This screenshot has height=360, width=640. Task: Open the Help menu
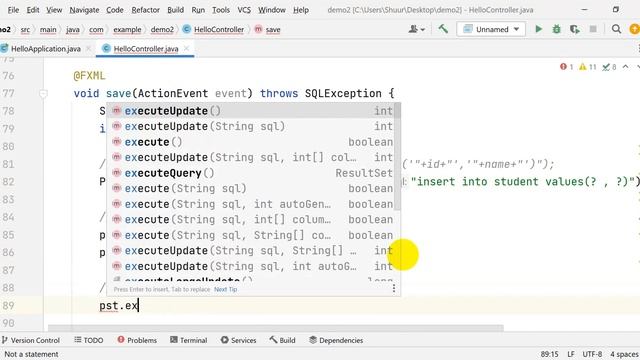pos(301,10)
